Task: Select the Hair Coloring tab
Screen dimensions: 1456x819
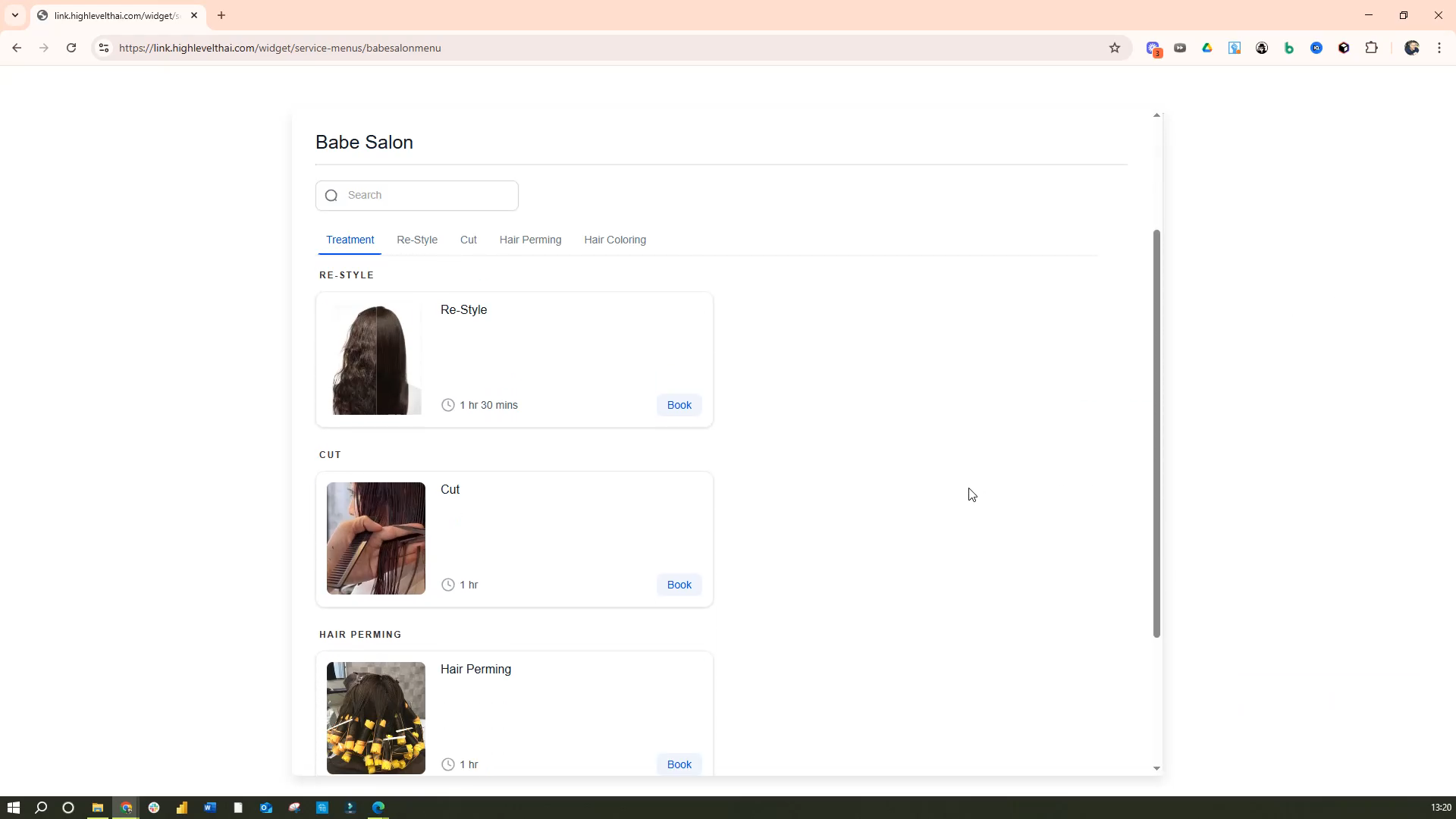Action: (614, 240)
